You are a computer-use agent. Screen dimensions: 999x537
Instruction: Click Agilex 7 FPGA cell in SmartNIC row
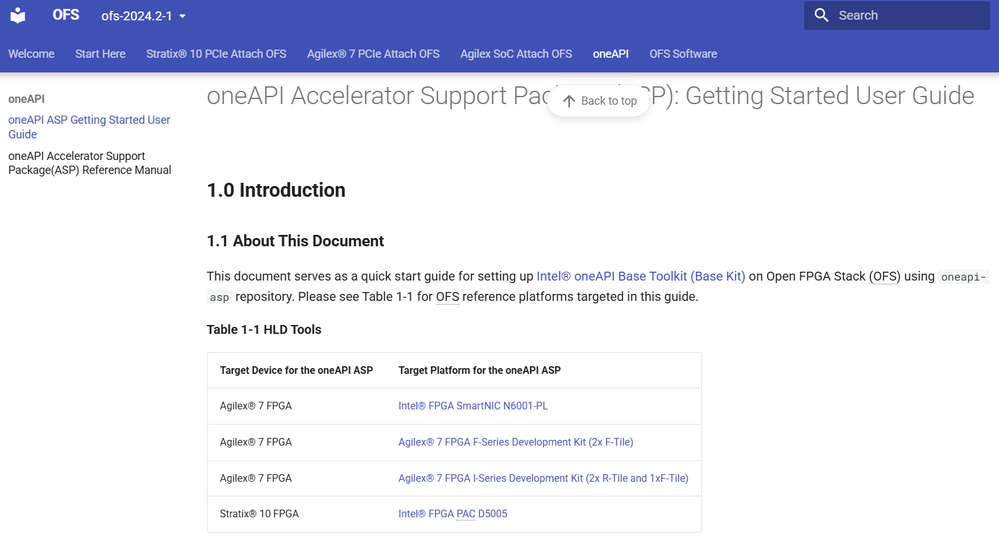tap(255, 406)
